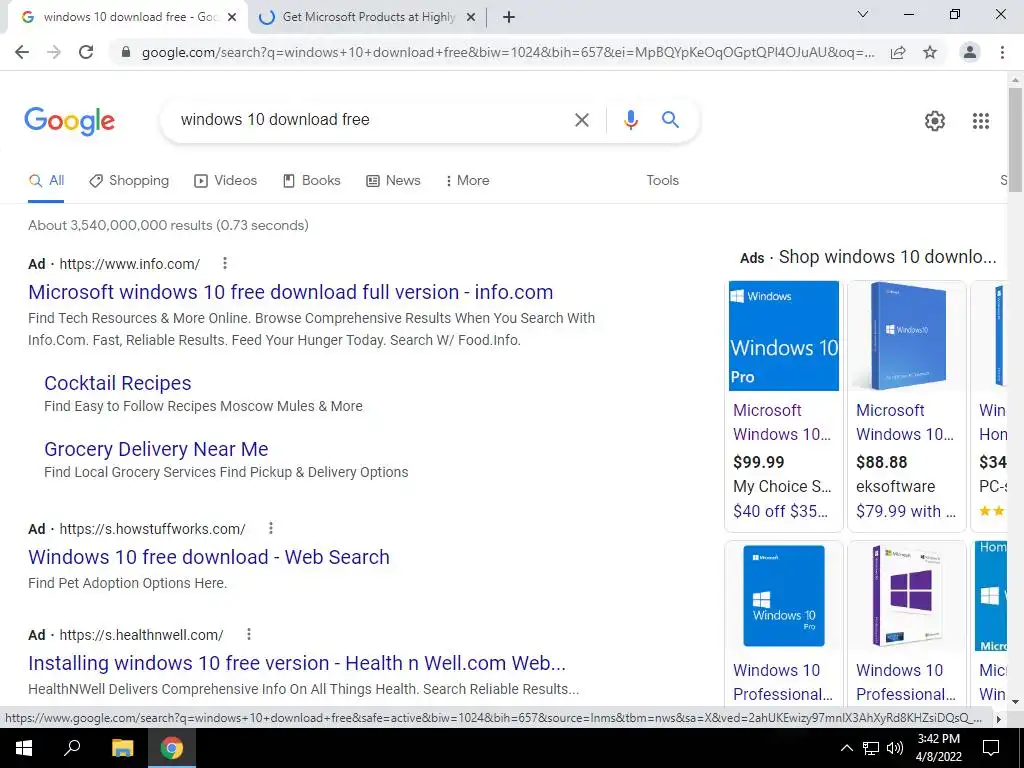This screenshot has width=1024, height=768.
Task: Open Google quick settings gear
Action: [935, 121]
